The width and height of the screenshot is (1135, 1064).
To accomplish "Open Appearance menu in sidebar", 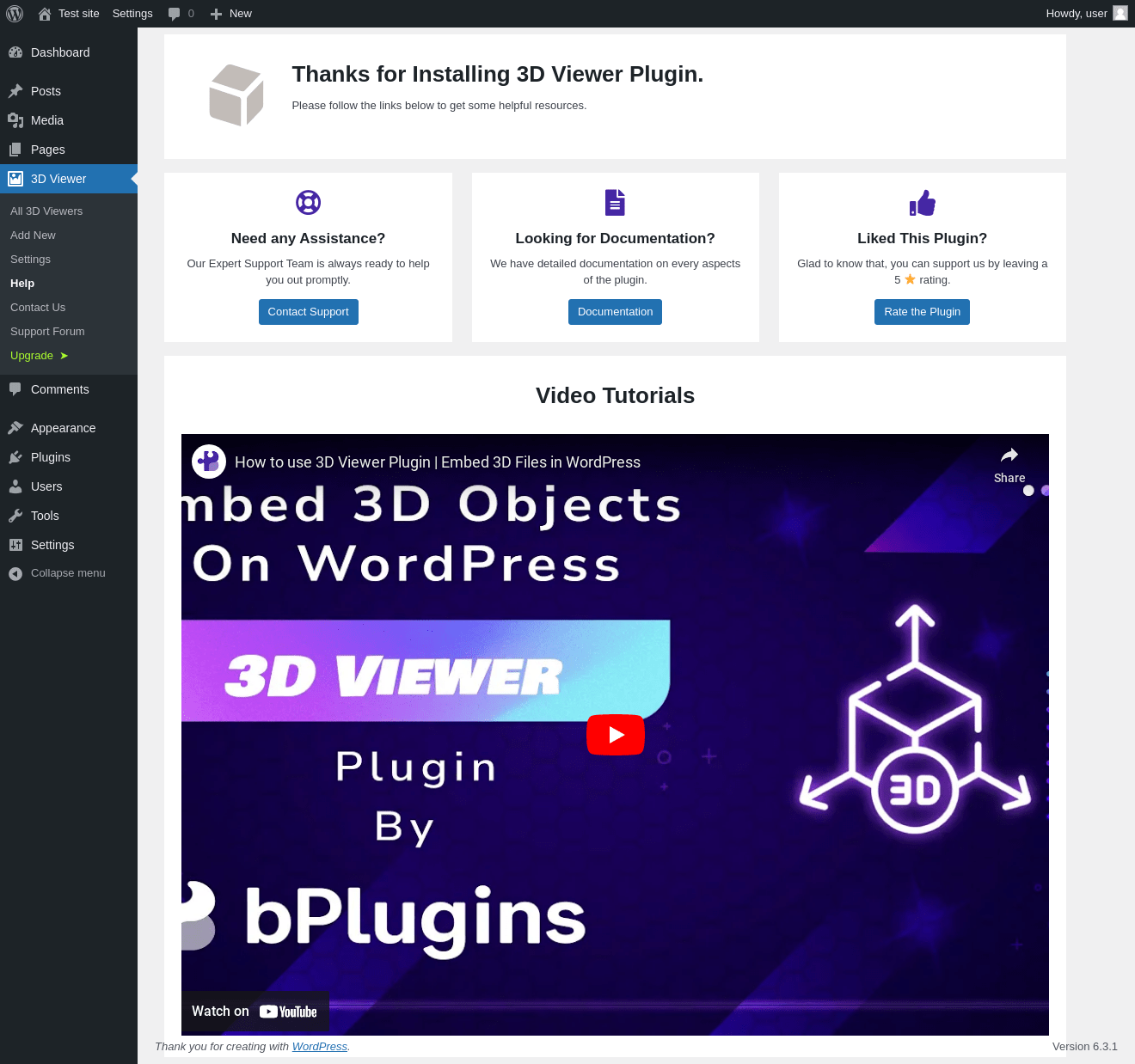I will click(x=69, y=428).
